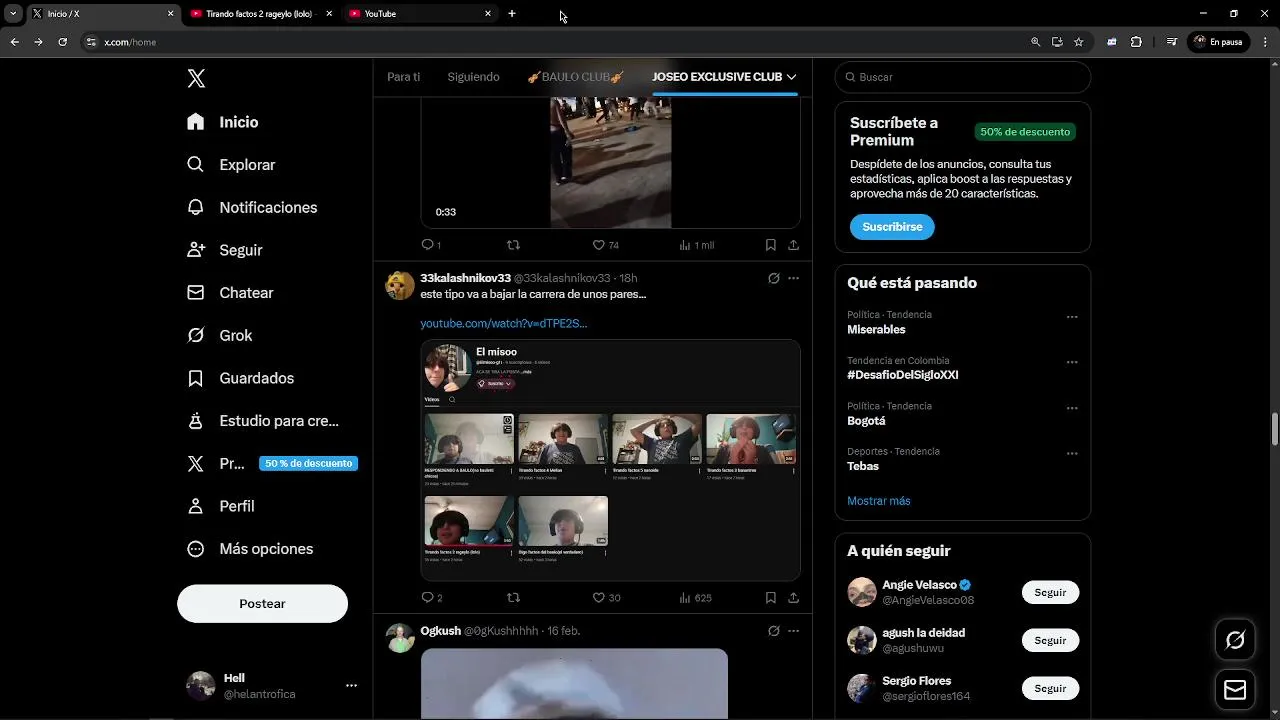
Task: Reply to 33kalashnikov33 post with 2 comments
Action: tap(431, 598)
